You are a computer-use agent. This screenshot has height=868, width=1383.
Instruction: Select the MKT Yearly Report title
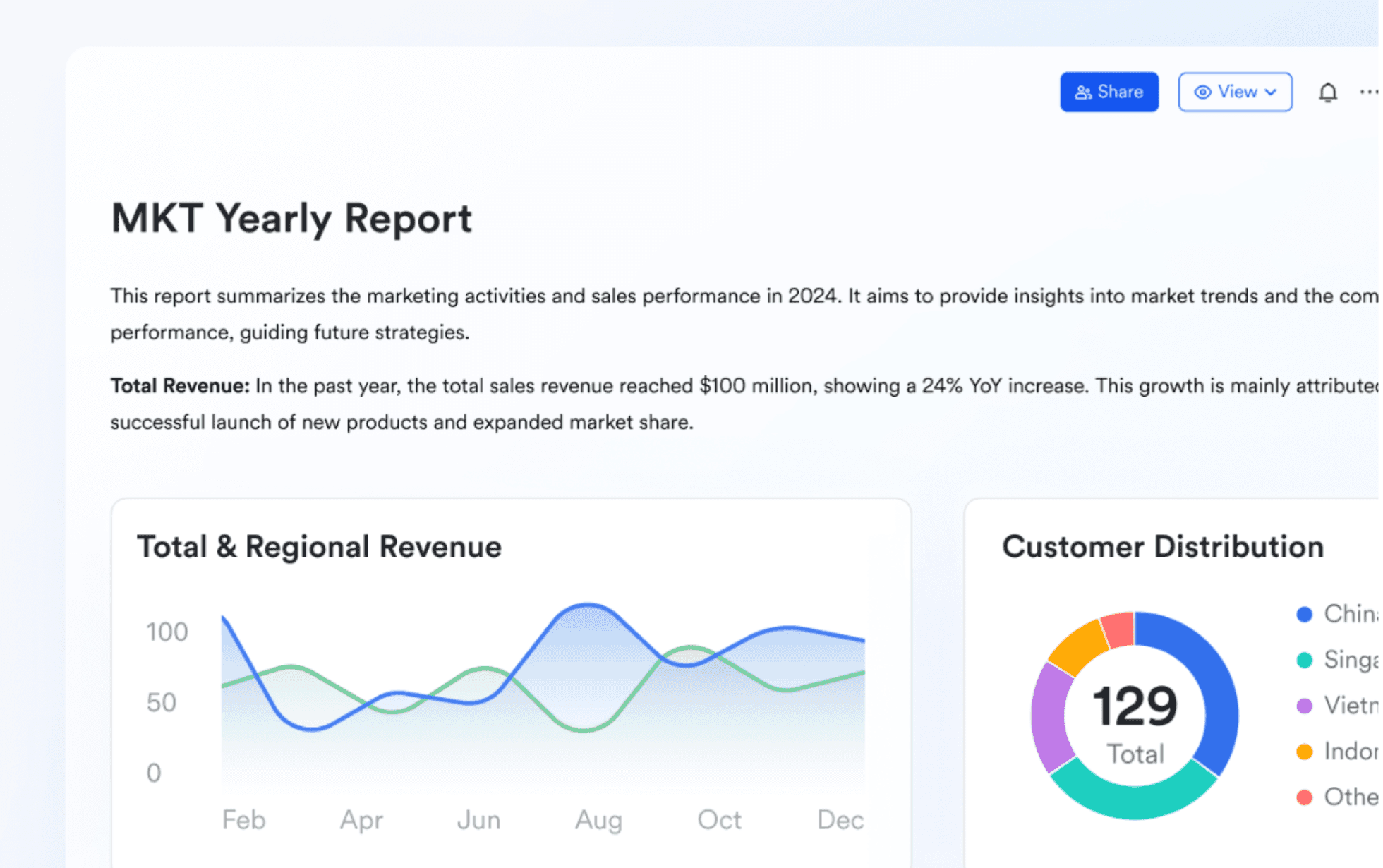[x=291, y=218]
